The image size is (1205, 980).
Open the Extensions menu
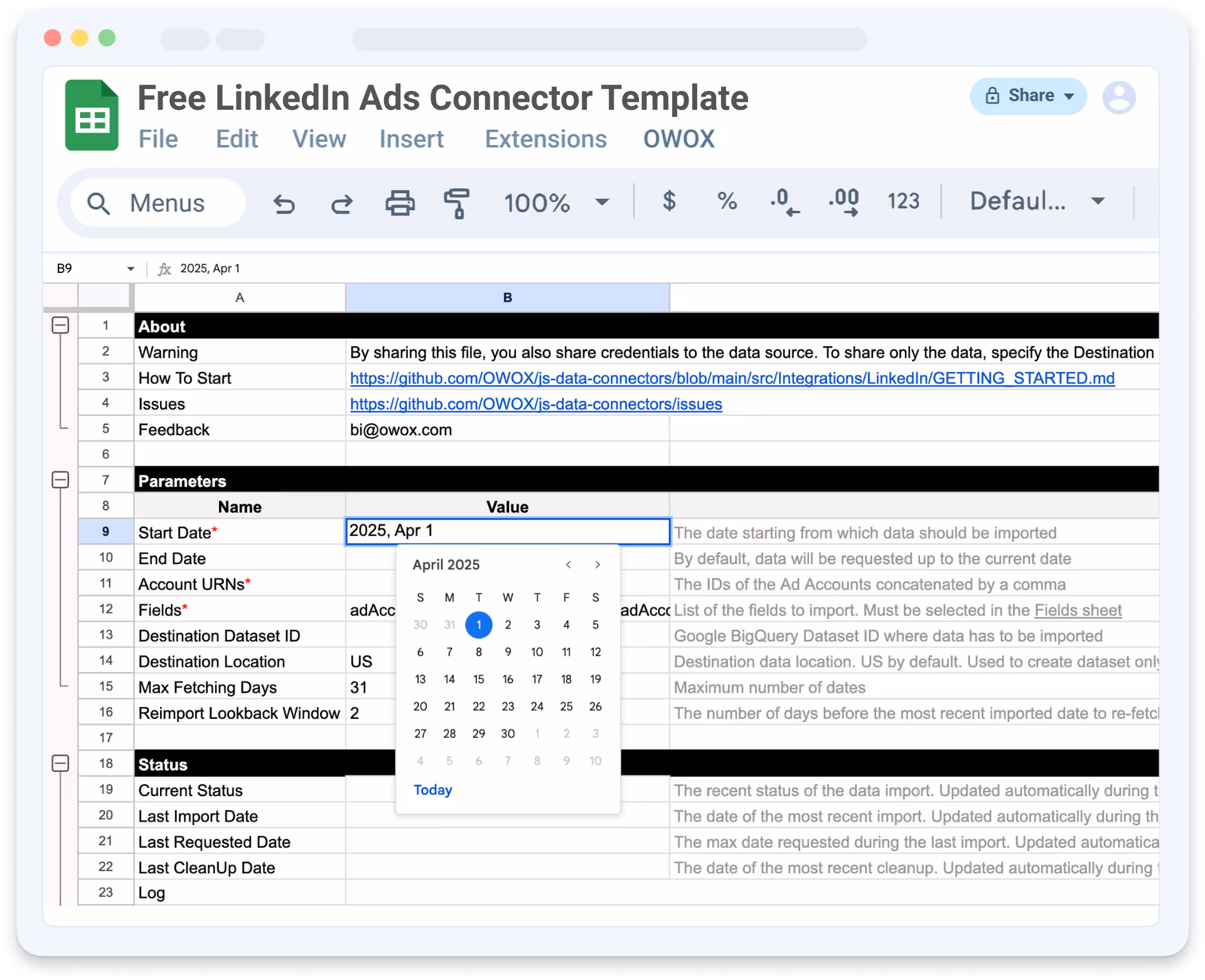coord(545,139)
